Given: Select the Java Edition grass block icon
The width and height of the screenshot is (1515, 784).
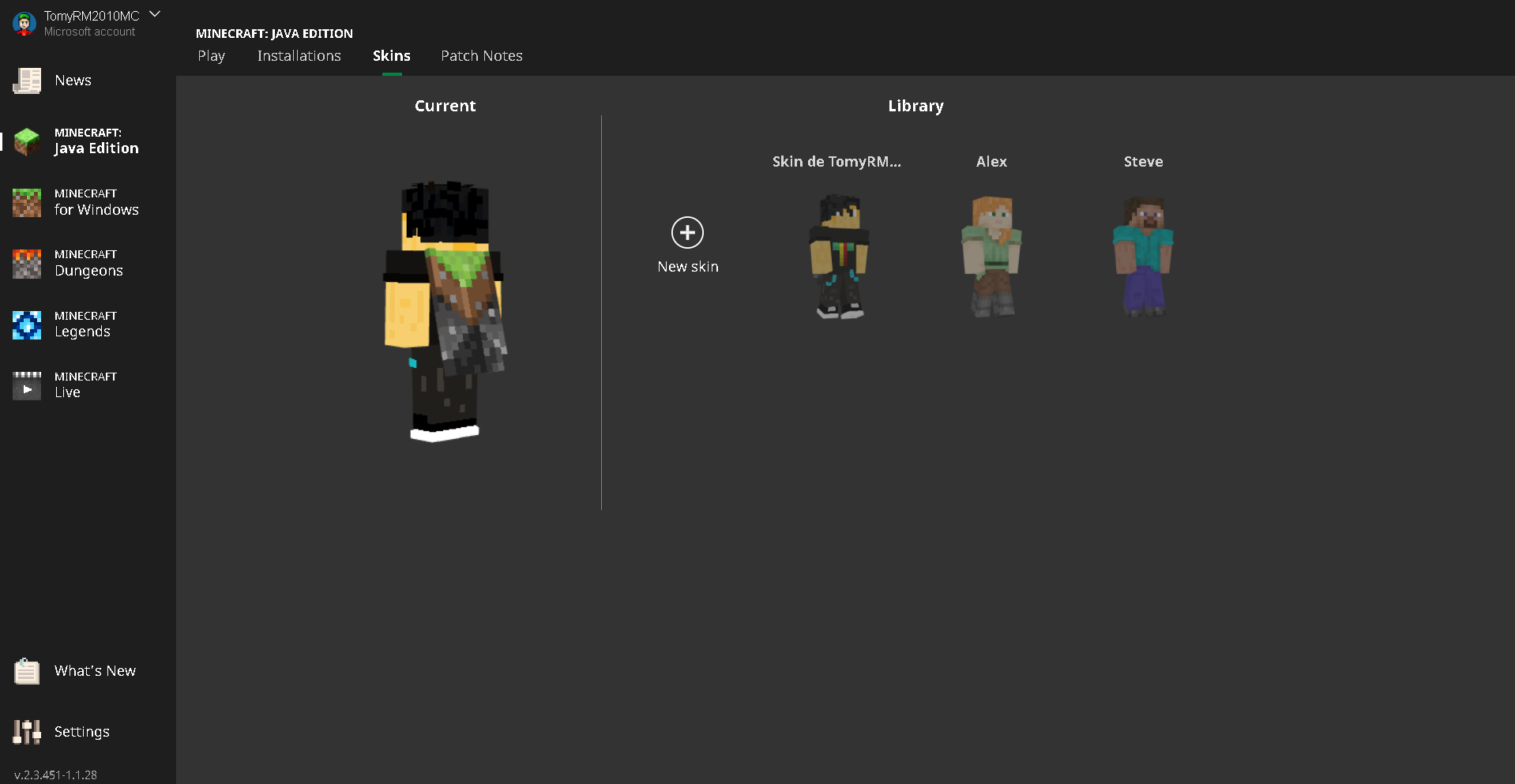Looking at the screenshot, I should point(27,141).
